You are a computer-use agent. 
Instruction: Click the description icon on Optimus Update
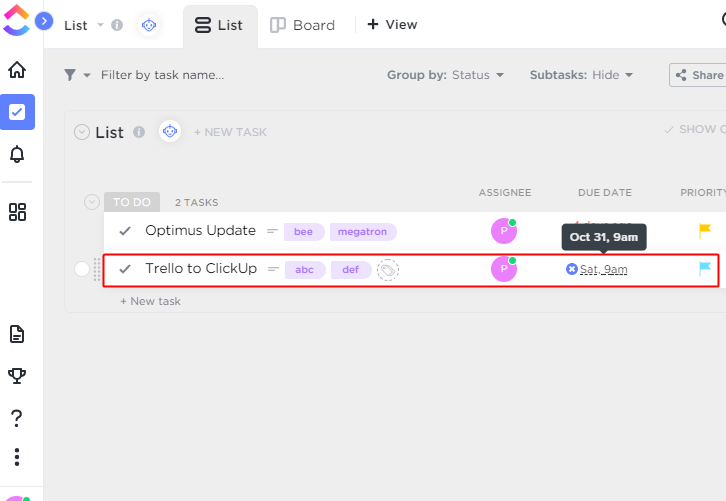[272, 231]
